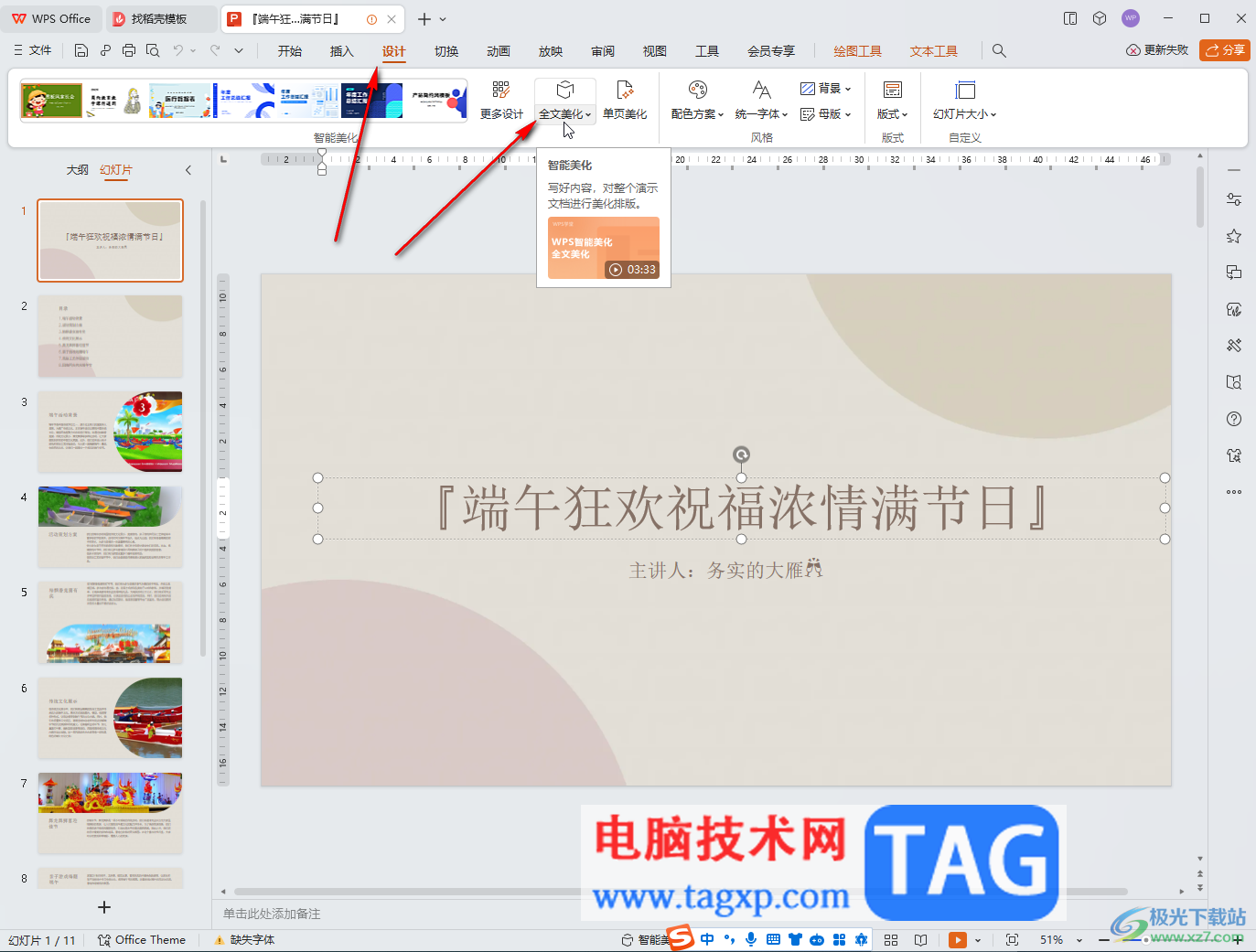Click 单击此处添加备注 notes field

(x=272, y=914)
